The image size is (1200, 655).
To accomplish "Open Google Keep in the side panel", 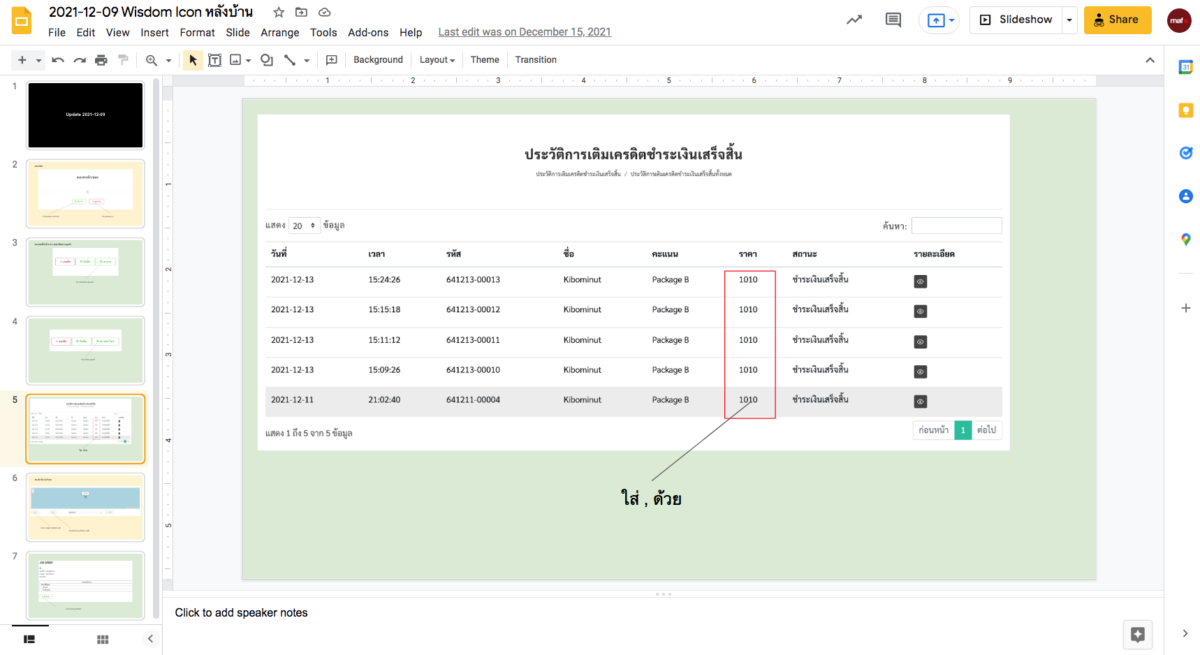I will click(x=1186, y=110).
